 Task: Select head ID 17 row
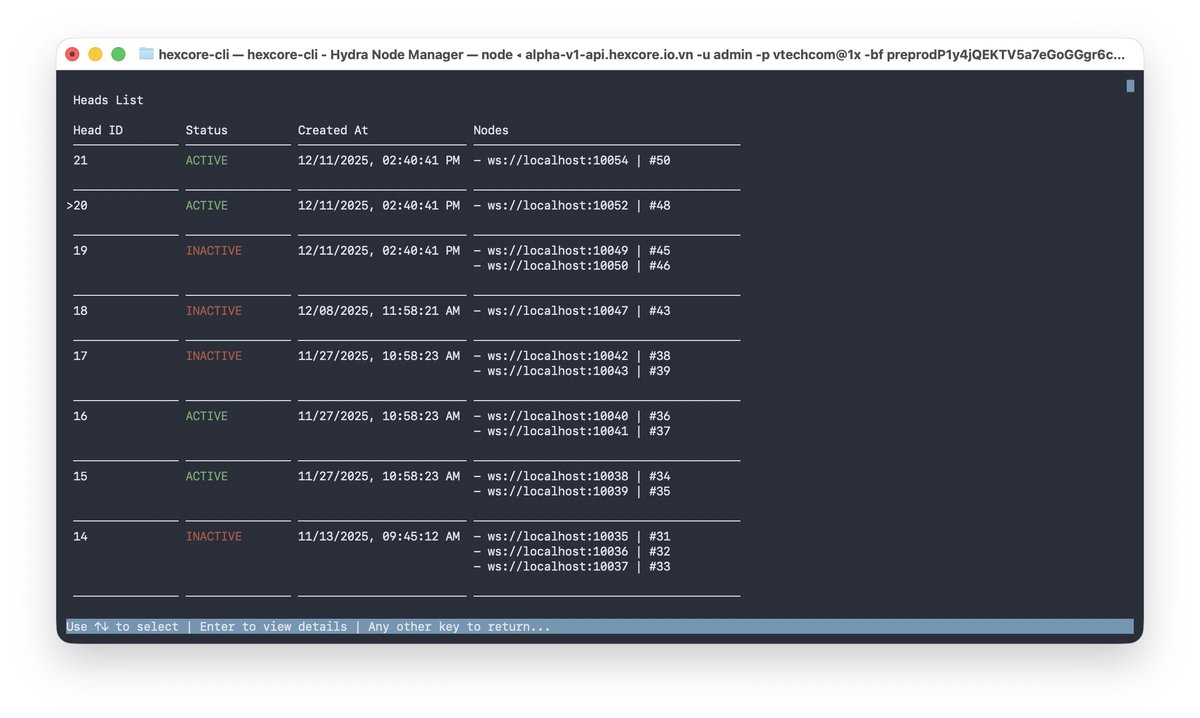pyautogui.click(x=406, y=363)
